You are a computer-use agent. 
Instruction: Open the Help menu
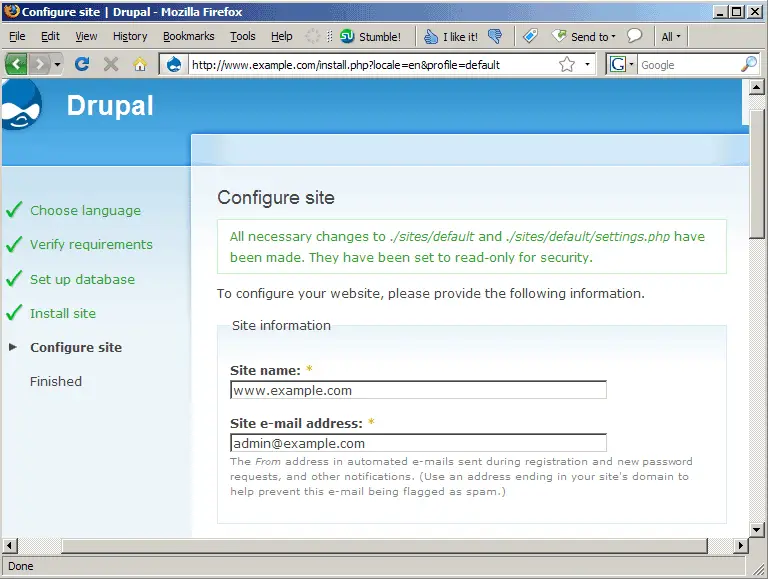(282, 36)
